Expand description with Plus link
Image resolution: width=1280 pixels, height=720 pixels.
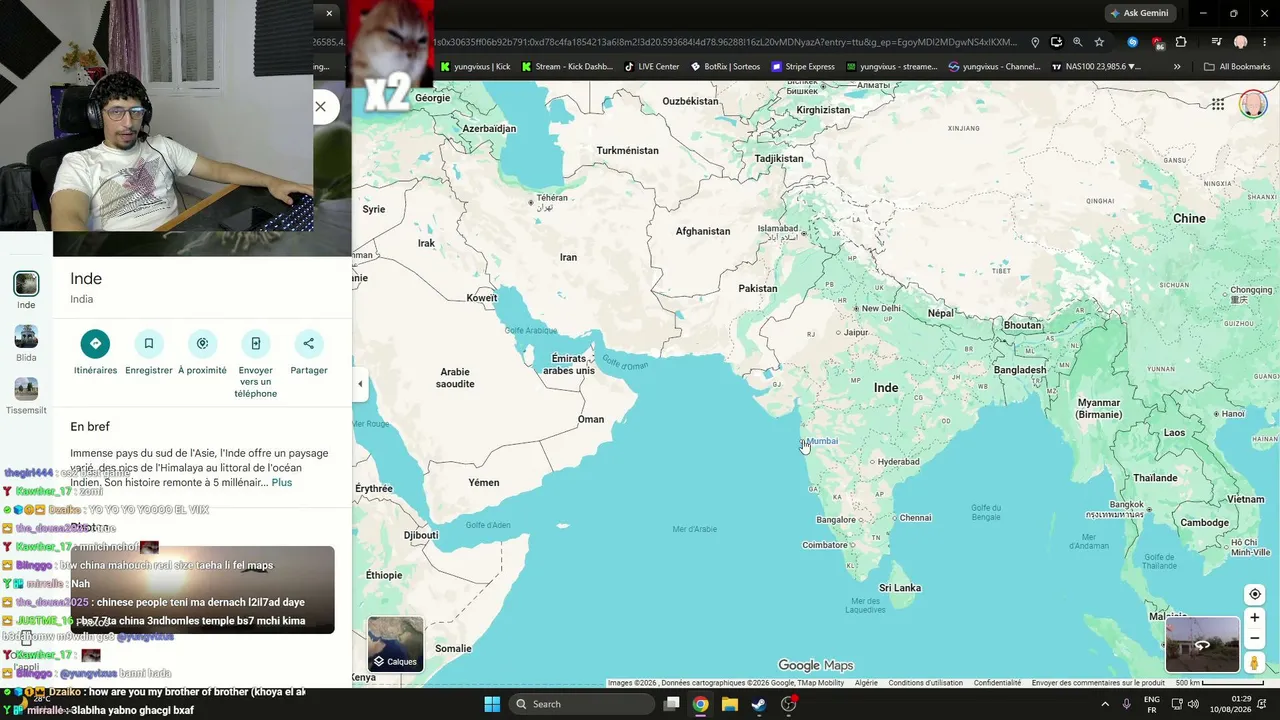point(282,482)
